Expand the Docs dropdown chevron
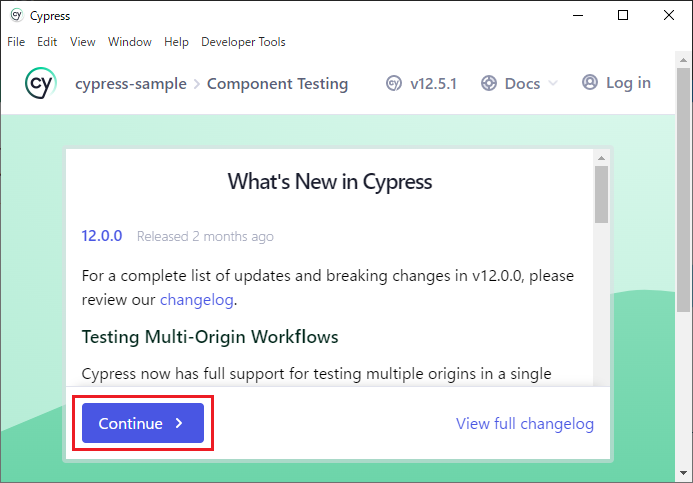This screenshot has height=483, width=693. pyautogui.click(x=553, y=83)
